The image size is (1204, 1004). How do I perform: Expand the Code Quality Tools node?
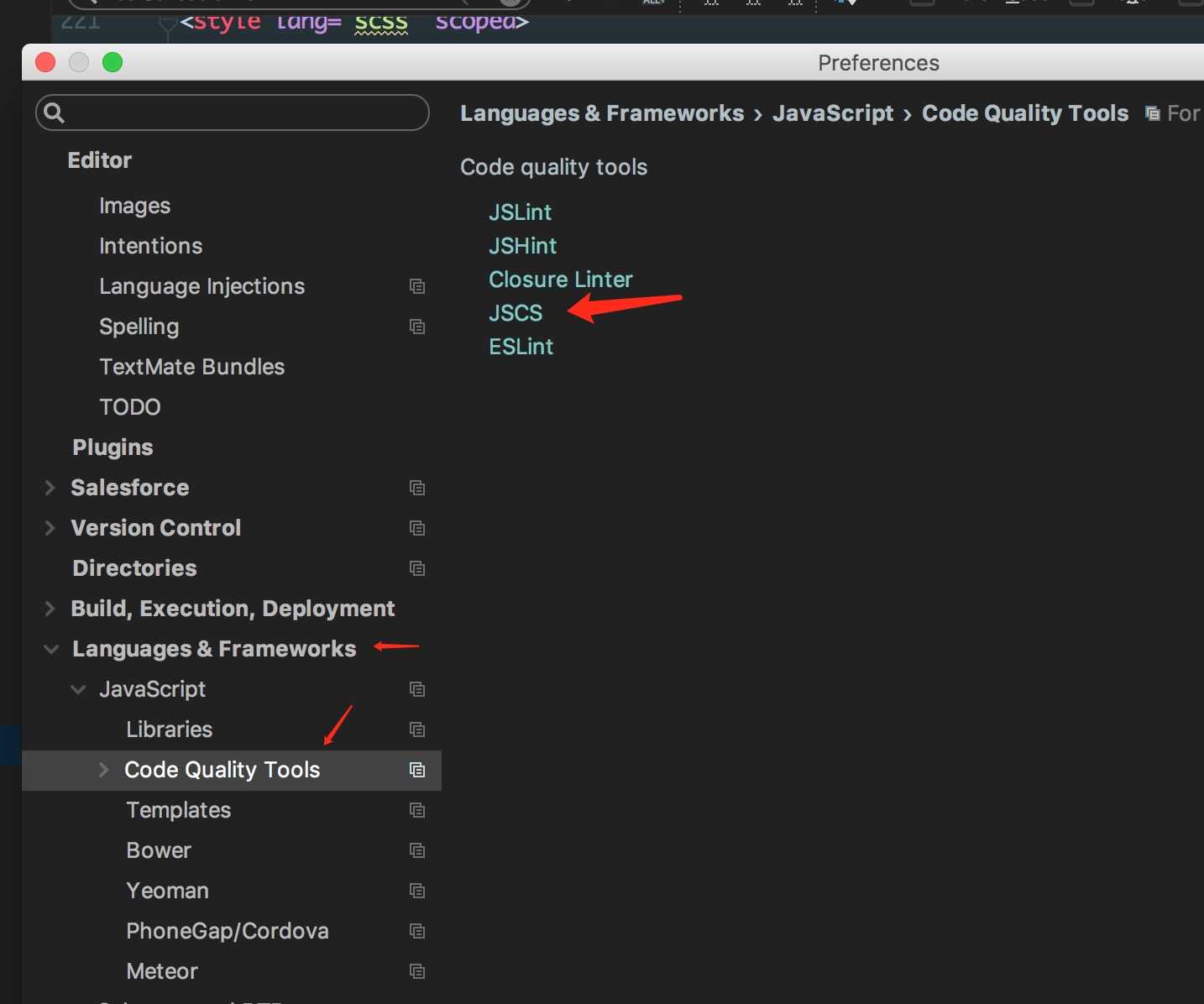[103, 770]
